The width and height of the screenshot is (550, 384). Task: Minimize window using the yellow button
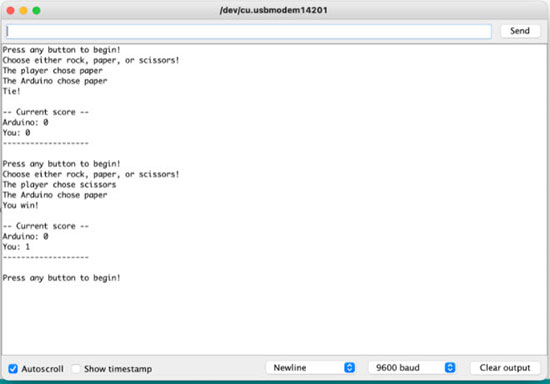point(24,11)
